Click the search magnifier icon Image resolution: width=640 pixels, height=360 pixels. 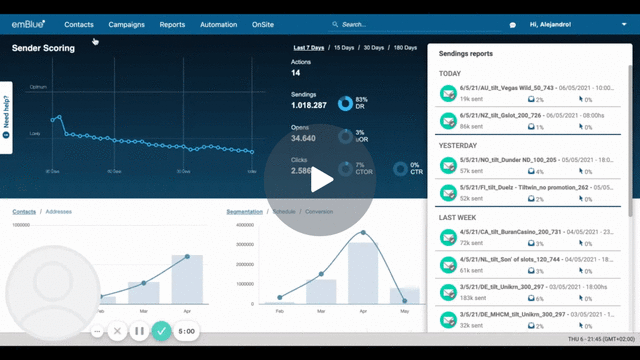tap(335, 24)
